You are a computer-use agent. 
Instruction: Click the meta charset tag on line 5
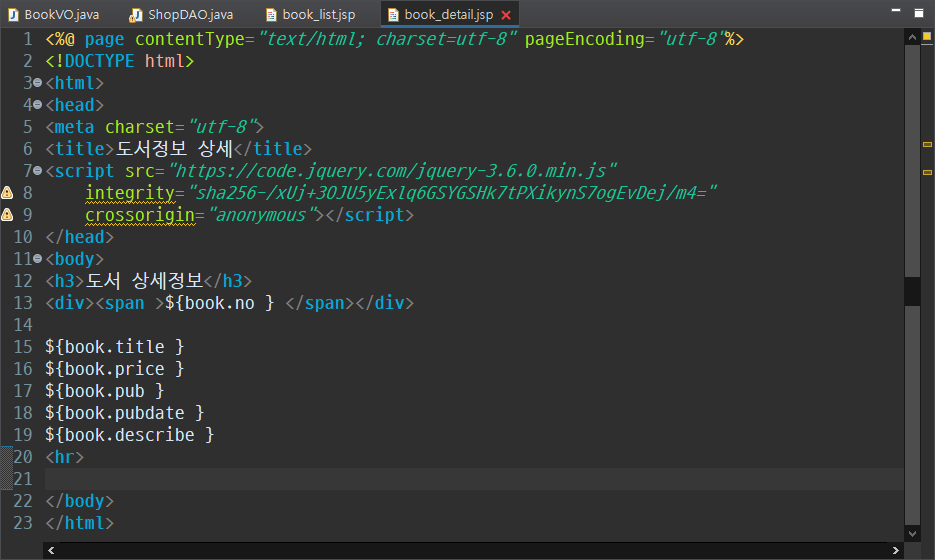pos(154,127)
